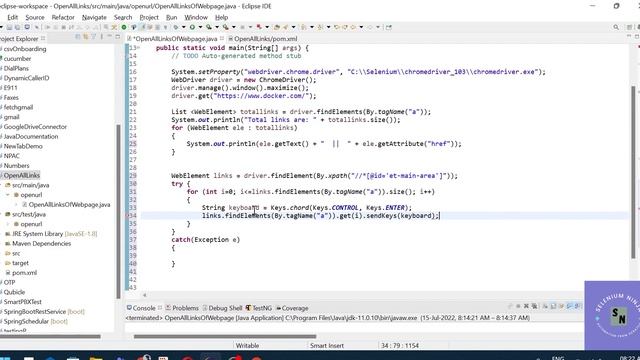
Task: Expand the openurl package under src/test/java
Action: coord(8,224)
